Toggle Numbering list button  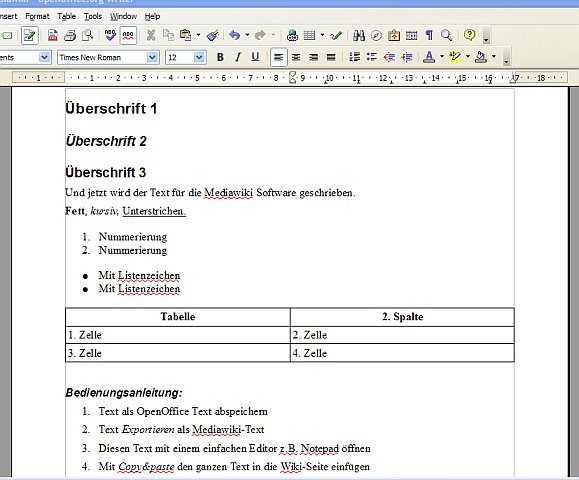click(354, 57)
